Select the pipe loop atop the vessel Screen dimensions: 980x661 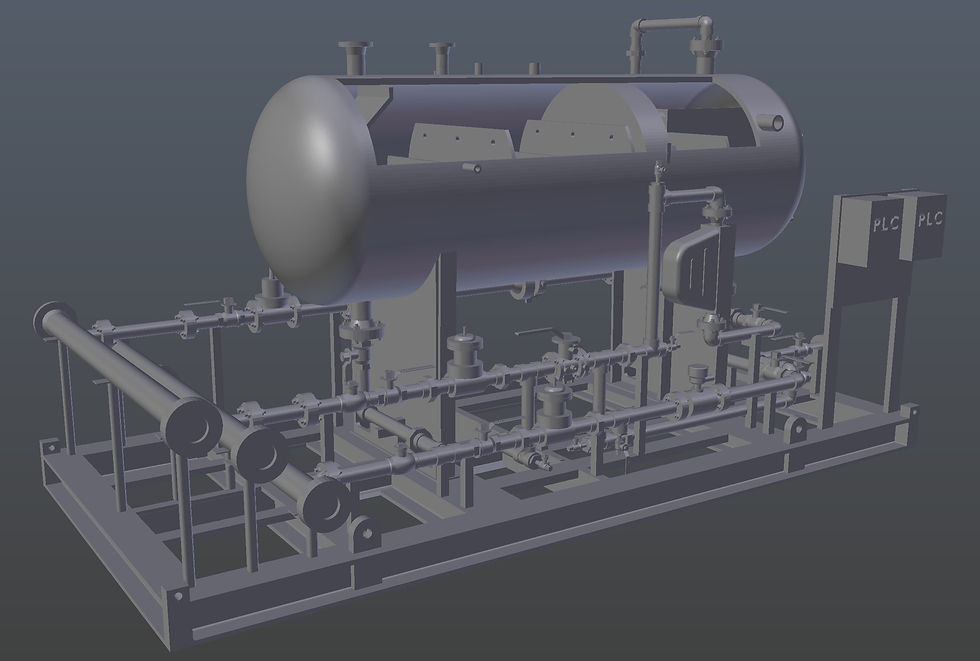coord(674,45)
